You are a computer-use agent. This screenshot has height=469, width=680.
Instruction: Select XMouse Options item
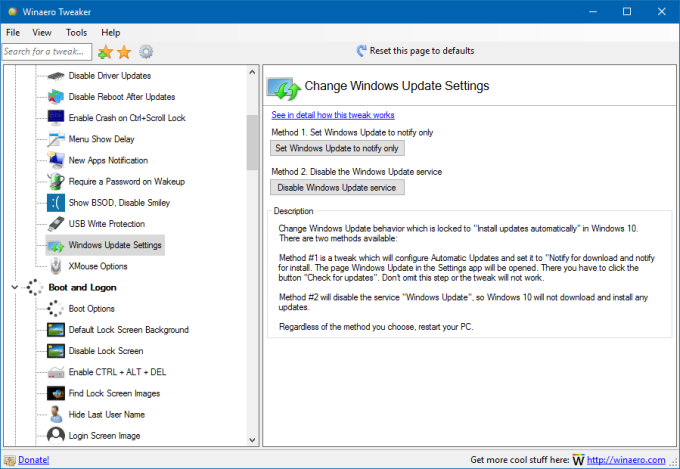(98, 266)
